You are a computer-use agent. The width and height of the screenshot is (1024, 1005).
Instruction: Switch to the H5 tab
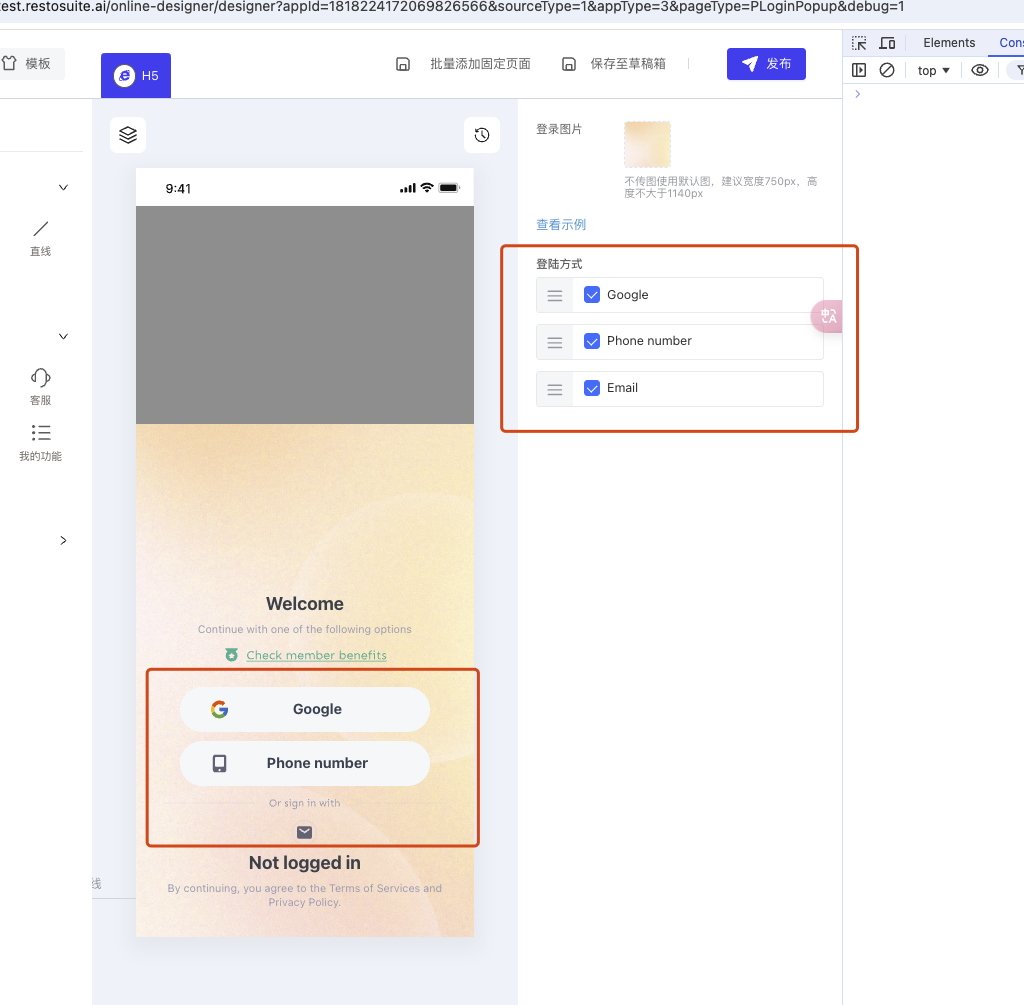pyautogui.click(x=136, y=76)
